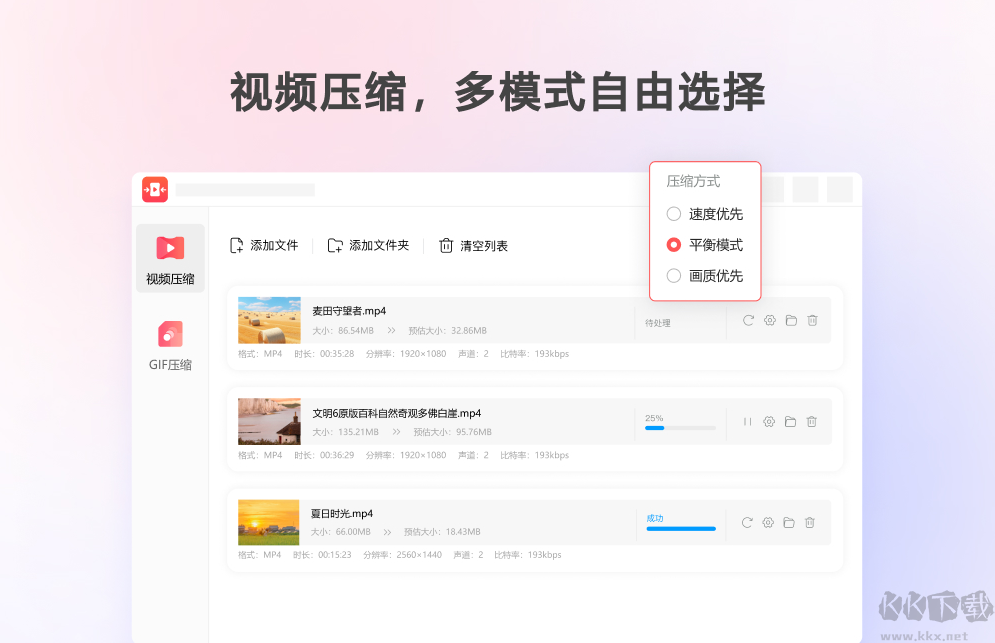This screenshot has width=995, height=643.
Task: Choose the 平衡模式 compression mode
Action: click(x=674, y=244)
